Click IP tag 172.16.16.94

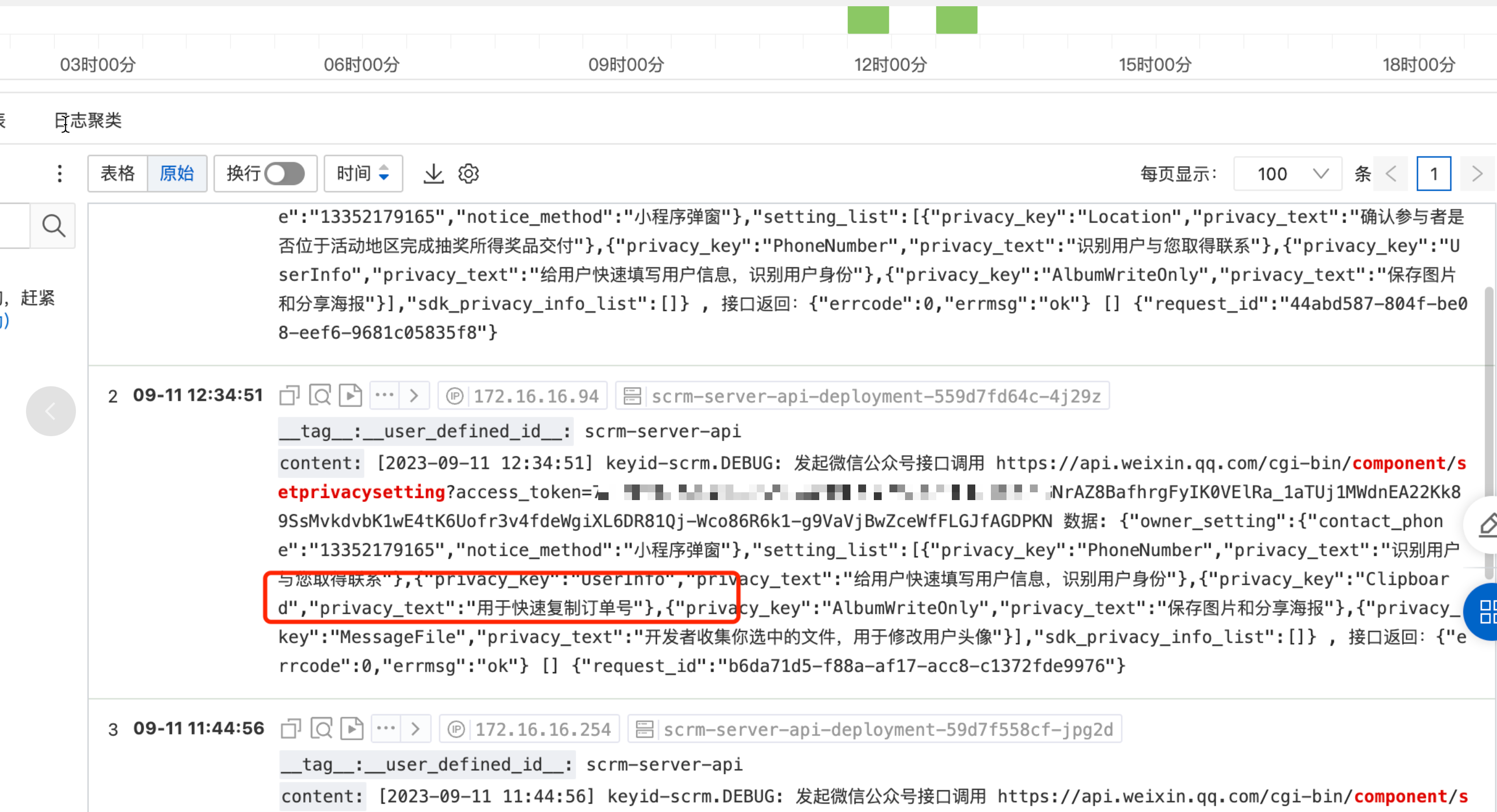(x=535, y=396)
